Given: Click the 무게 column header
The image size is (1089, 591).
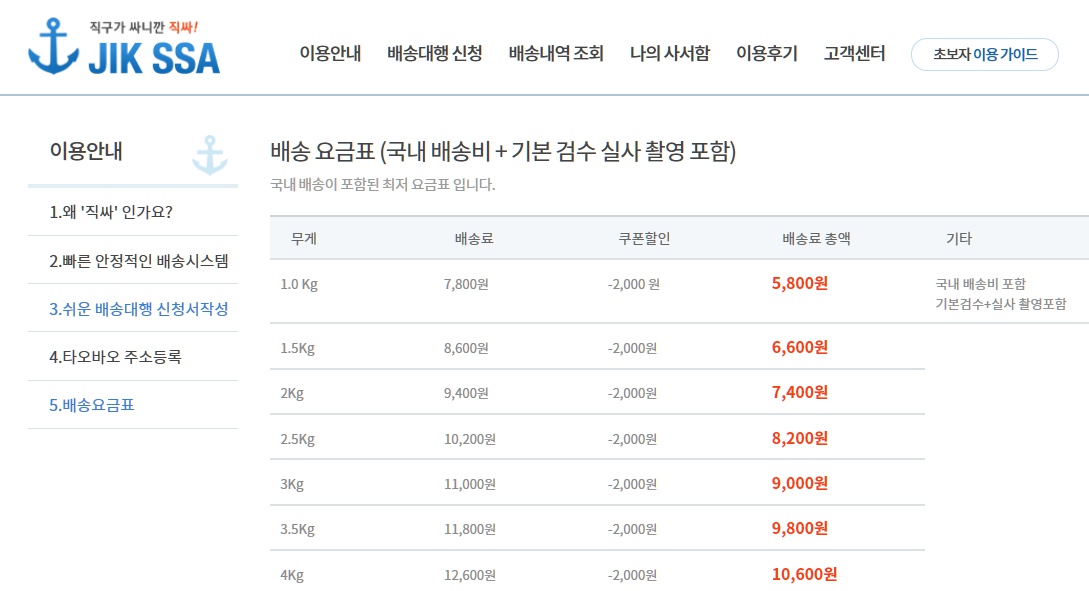Looking at the screenshot, I should tap(304, 239).
